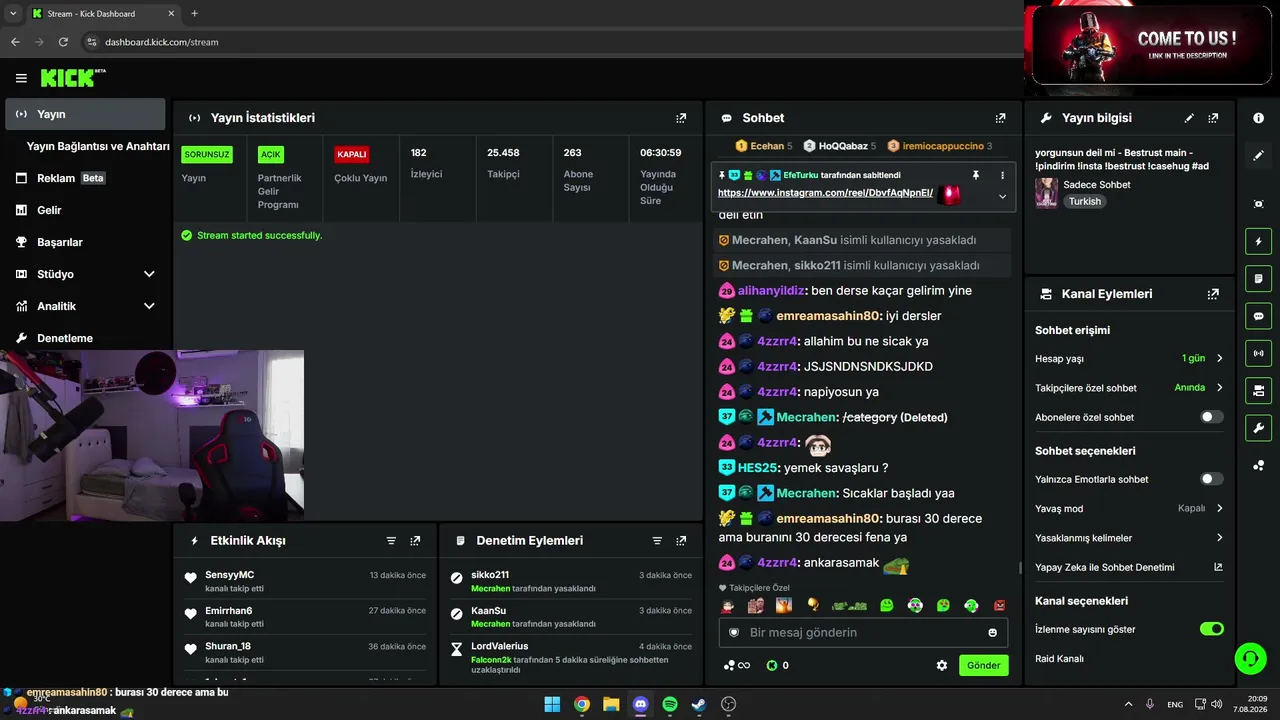Expand the pinned message chevron
This screenshot has height=720, width=1280.
(x=1002, y=197)
